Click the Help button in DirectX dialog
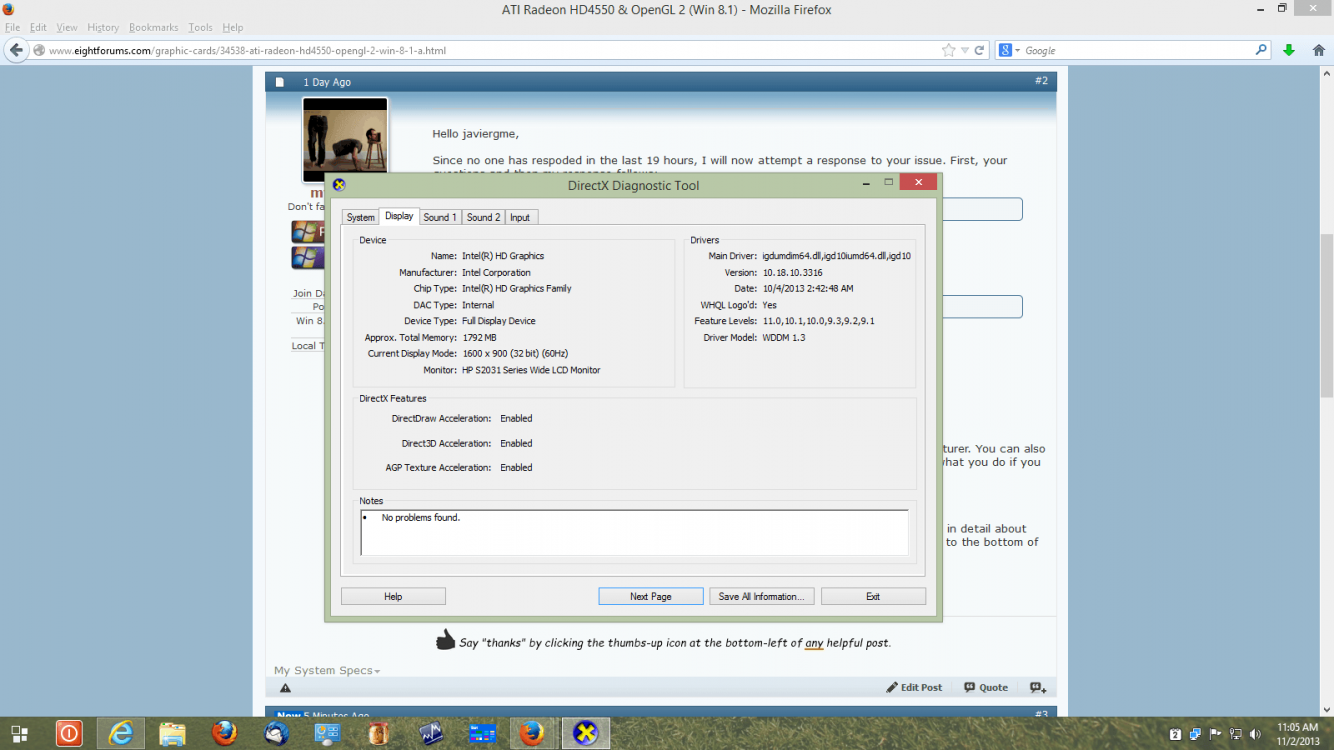Image resolution: width=1334 pixels, height=750 pixels. pos(393,596)
